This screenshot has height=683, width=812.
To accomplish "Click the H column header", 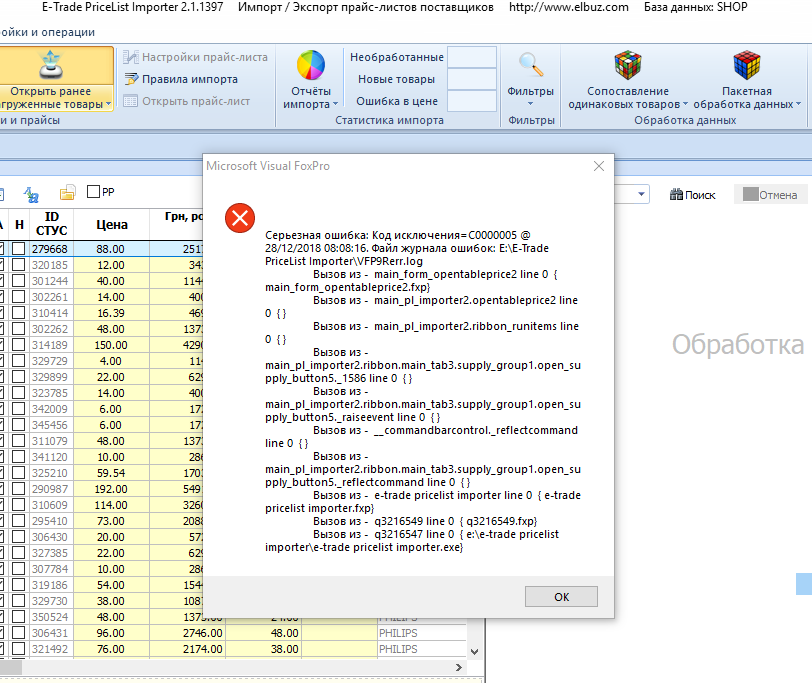I will point(19,224).
